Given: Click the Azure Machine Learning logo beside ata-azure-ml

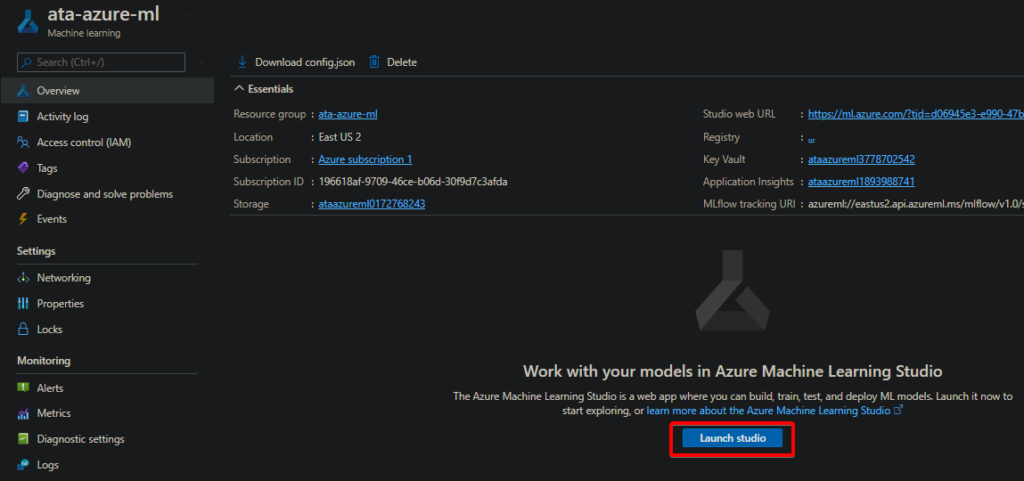Looking at the screenshot, I should point(28,21).
